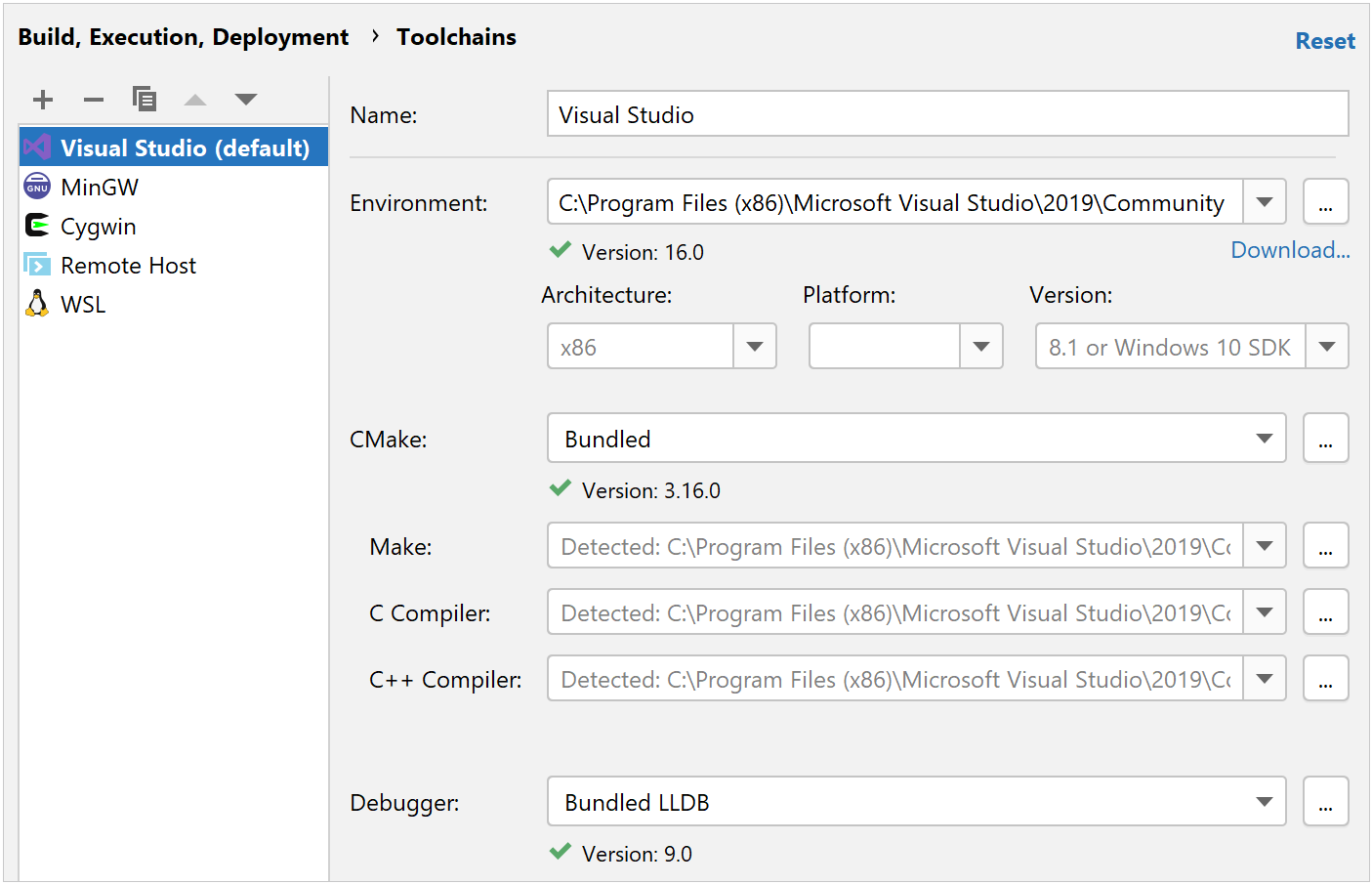1372x884 pixels.
Task: Browse for Make executable
Action: pos(1325,546)
